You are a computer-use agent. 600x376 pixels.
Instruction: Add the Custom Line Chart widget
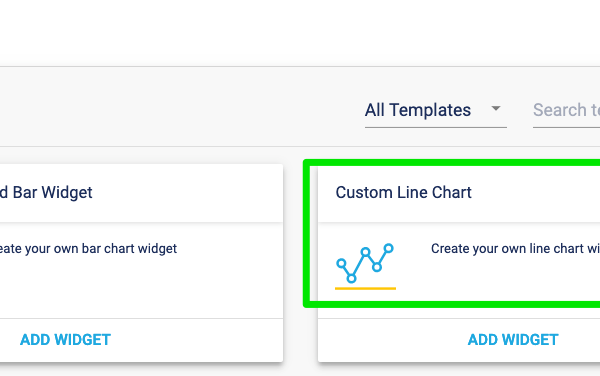coord(513,340)
